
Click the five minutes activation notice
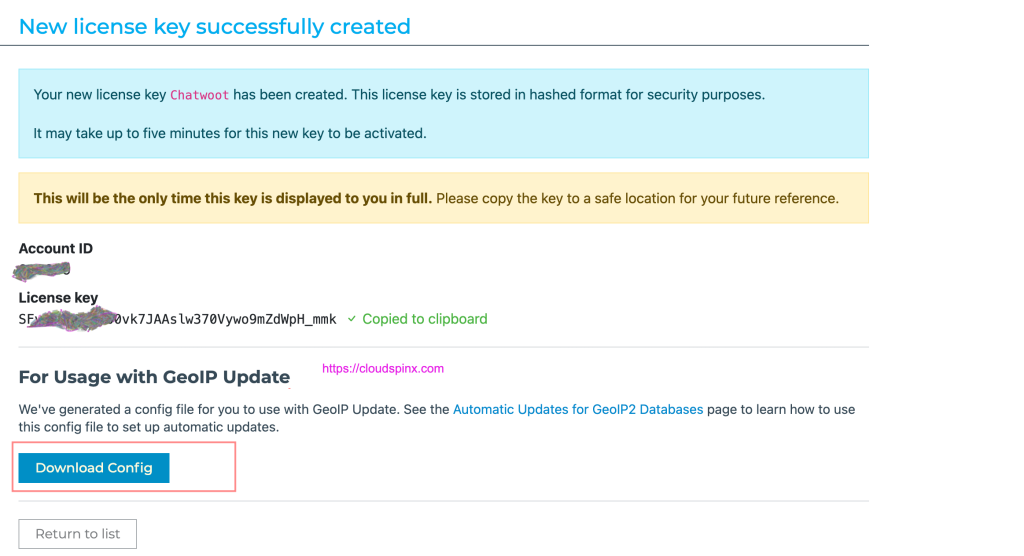tap(230, 133)
